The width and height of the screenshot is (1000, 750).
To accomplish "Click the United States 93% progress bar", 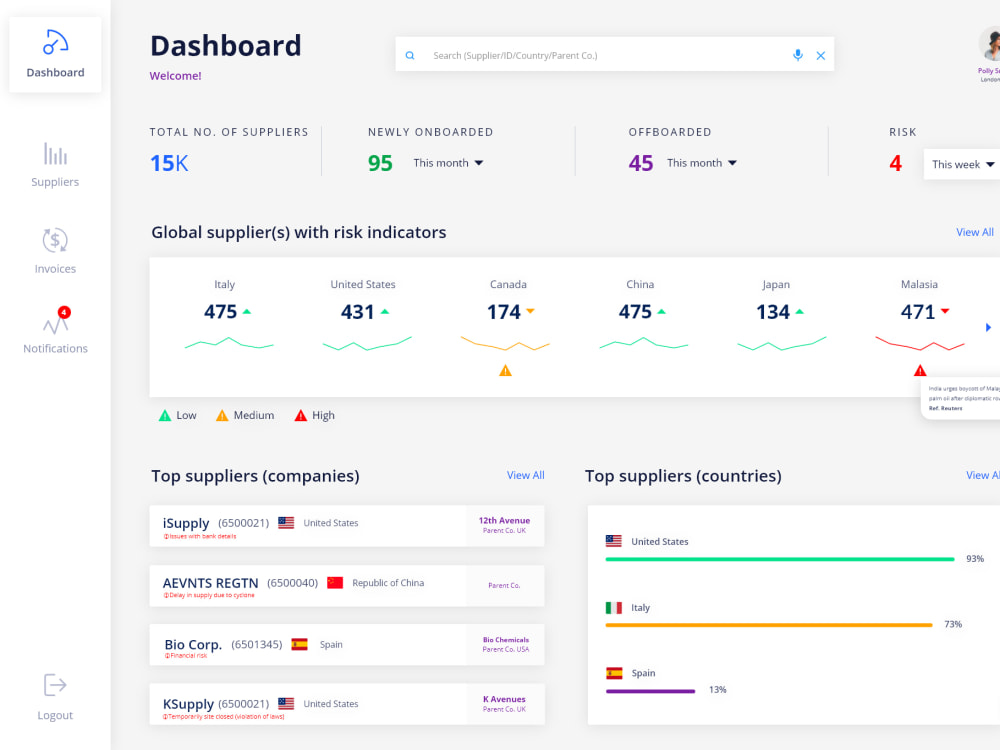I will coord(780,559).
